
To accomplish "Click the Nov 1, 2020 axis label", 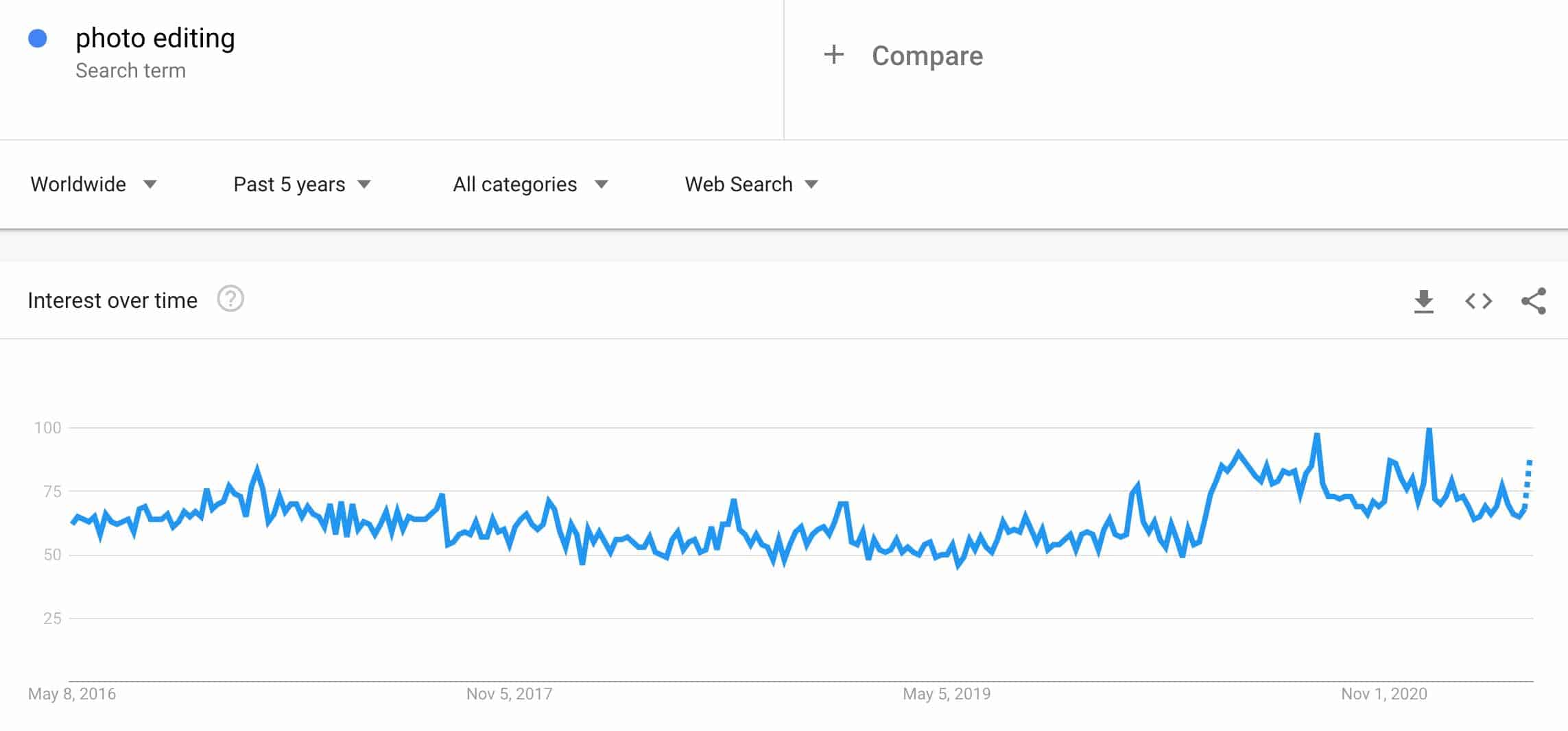I will click(1384, 694).
